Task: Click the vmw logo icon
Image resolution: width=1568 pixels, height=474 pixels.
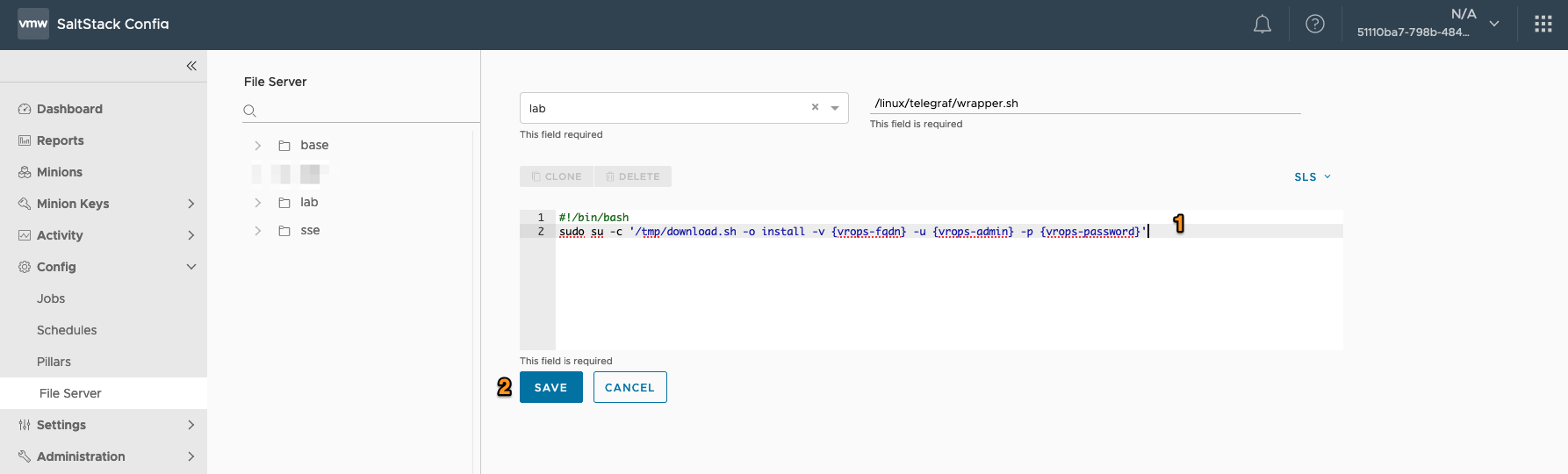Action: [33, 24]
